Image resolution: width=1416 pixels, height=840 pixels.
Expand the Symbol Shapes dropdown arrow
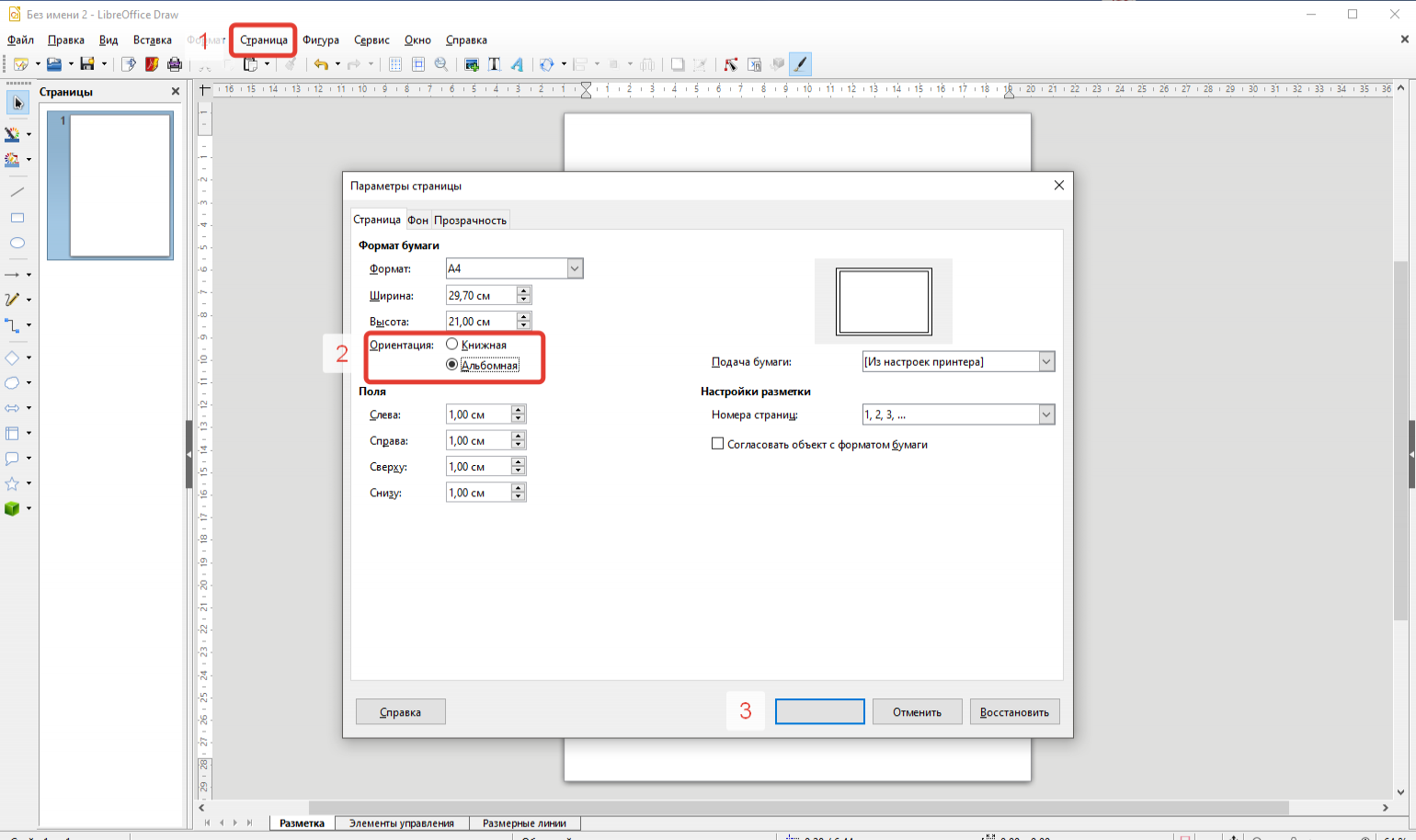(x=29, y=383)
